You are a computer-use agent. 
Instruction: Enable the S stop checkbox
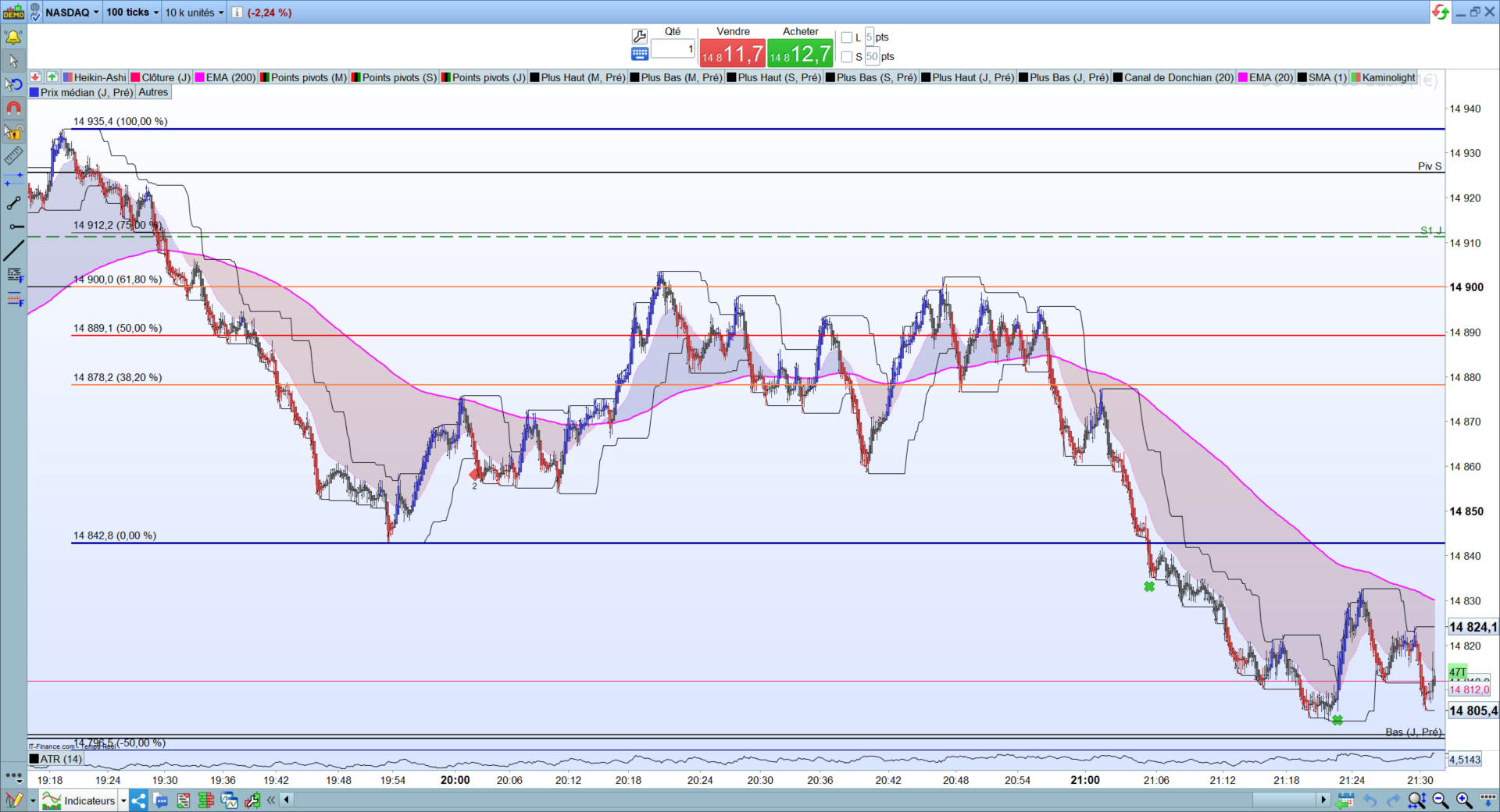pos(847,57)
